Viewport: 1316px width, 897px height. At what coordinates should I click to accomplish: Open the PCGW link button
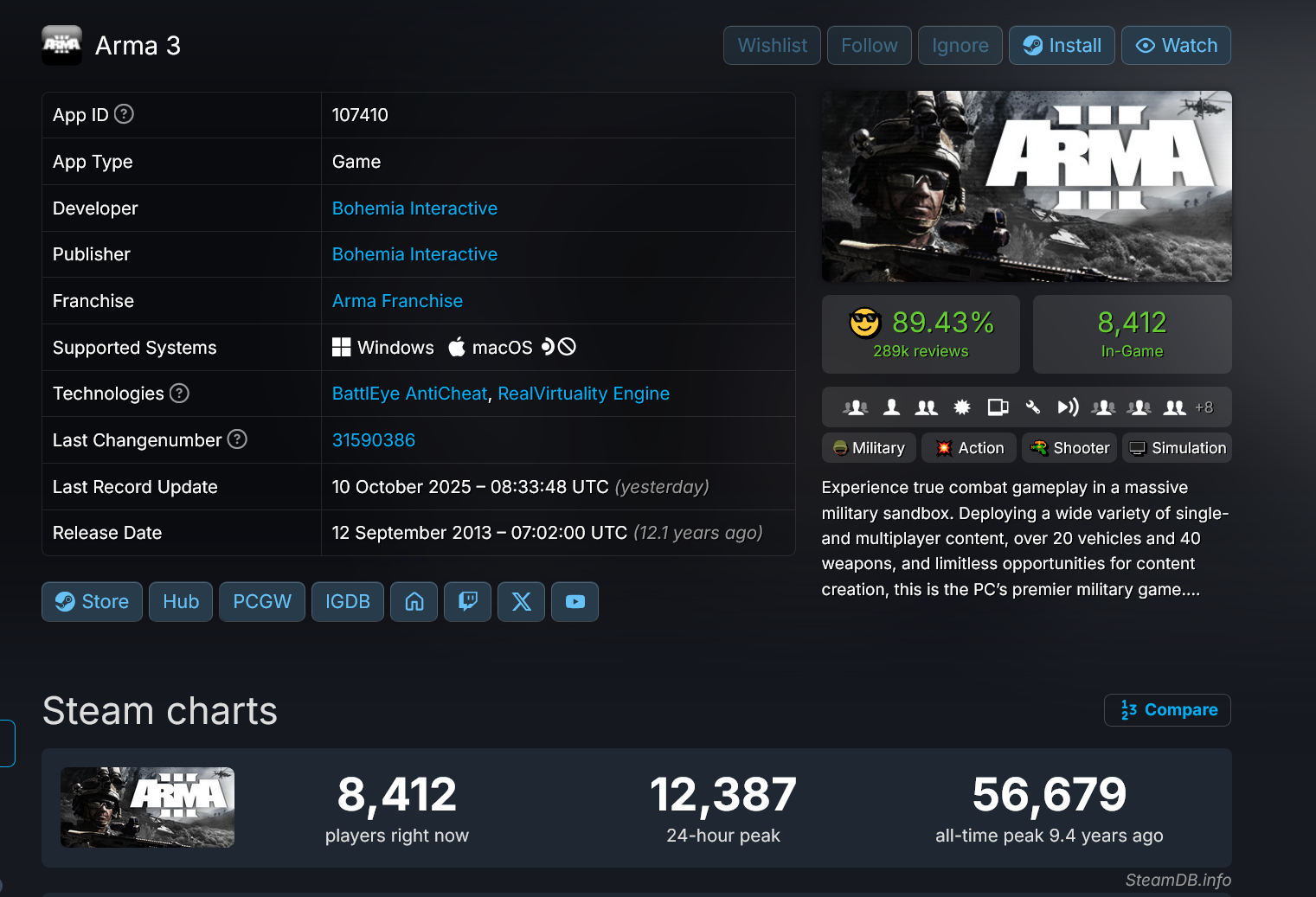[x=262, y=601]
